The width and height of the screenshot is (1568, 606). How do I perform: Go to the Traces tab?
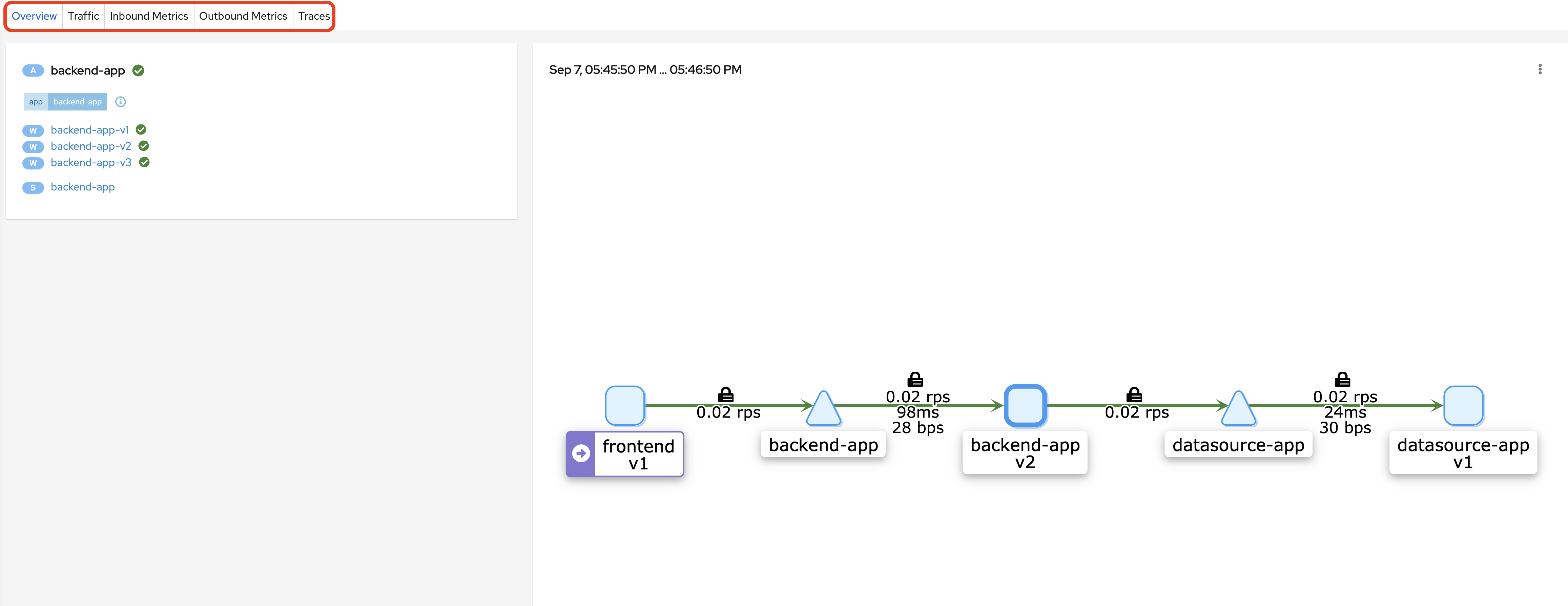[x=313, y=16]
